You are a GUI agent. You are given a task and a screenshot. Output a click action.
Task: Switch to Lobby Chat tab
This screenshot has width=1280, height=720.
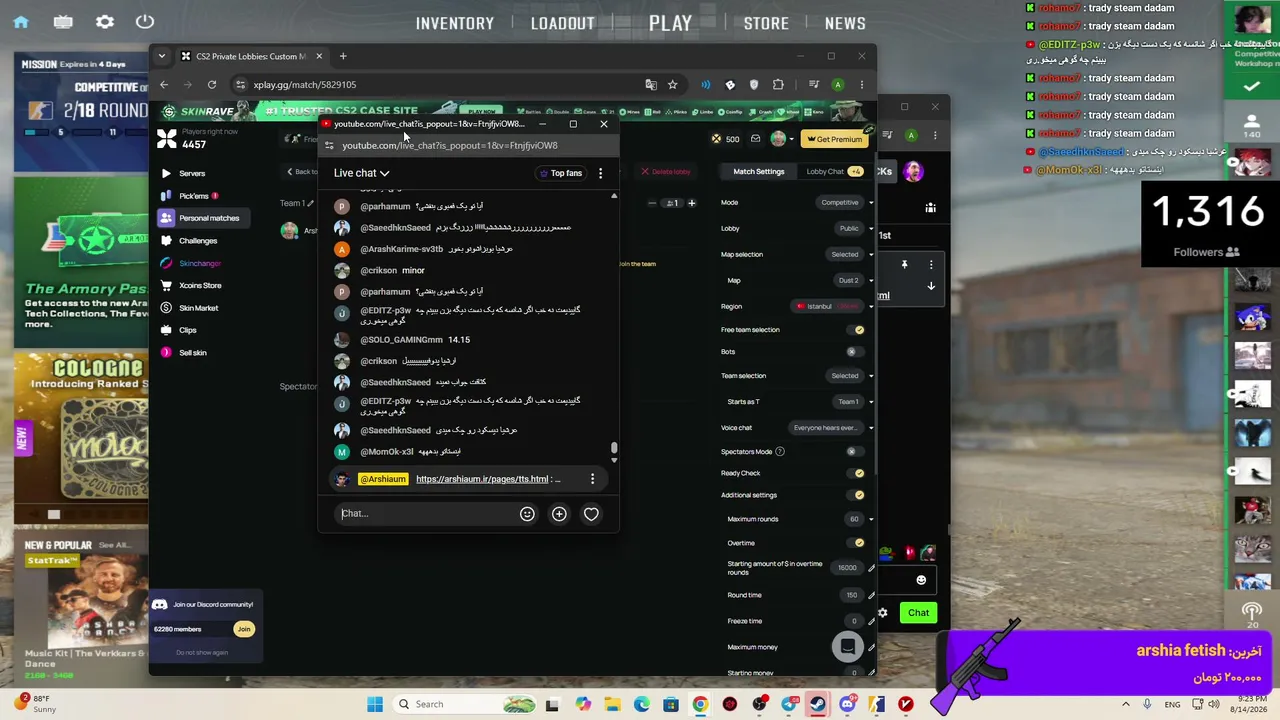click(835, 172)
